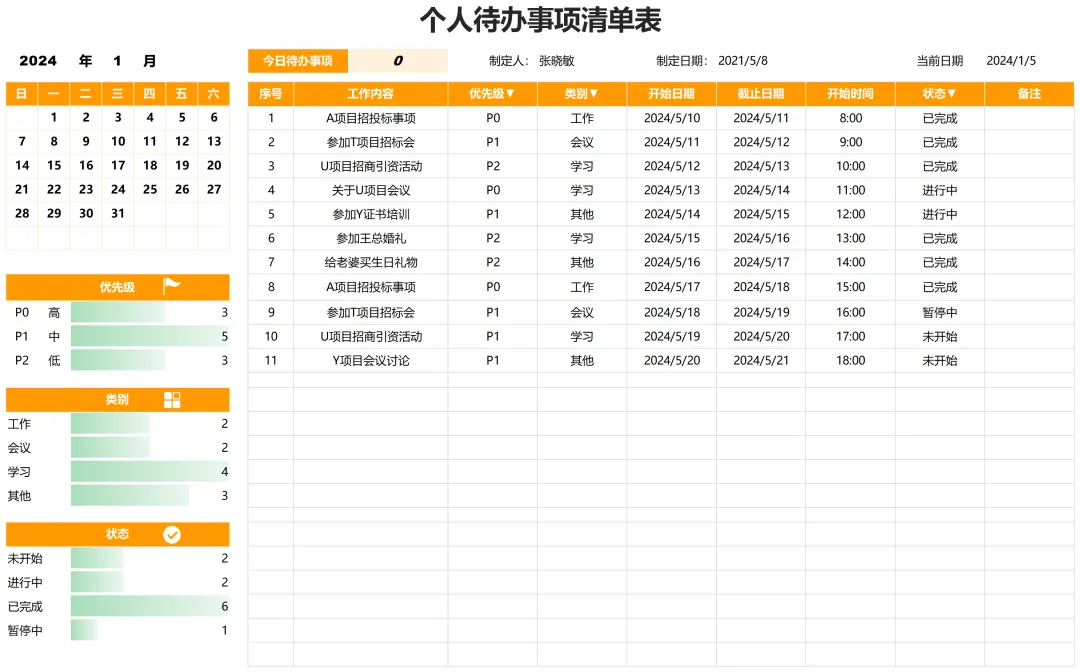
Task: Select the task cell 参加Y证书培训
Action: [x=371, y=214]
